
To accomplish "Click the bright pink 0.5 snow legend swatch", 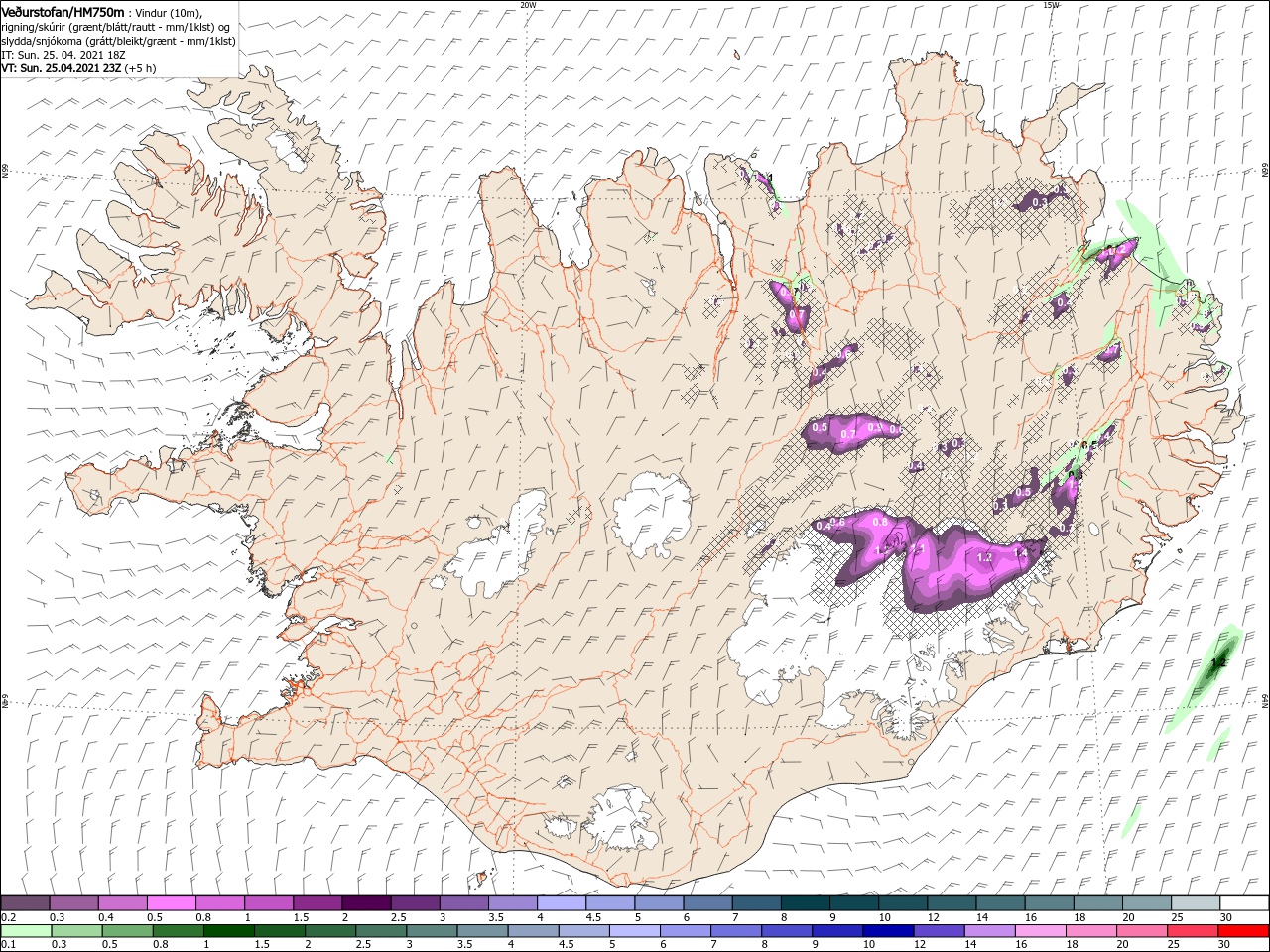I will [x=171, y=903].
